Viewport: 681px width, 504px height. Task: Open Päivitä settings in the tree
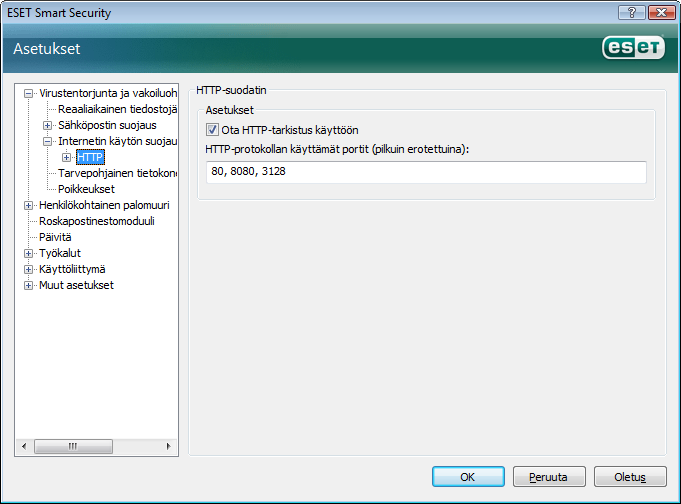point(55,237)
